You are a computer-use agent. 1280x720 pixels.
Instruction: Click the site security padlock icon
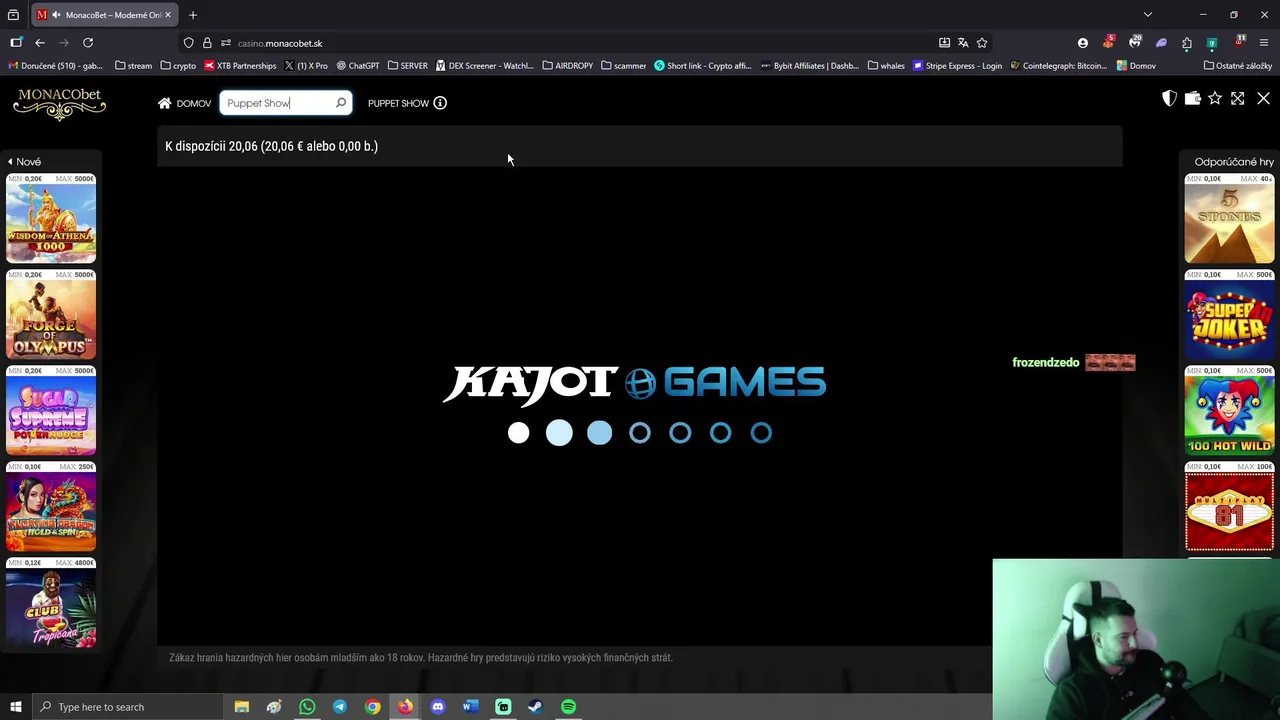tap(207, 43)
